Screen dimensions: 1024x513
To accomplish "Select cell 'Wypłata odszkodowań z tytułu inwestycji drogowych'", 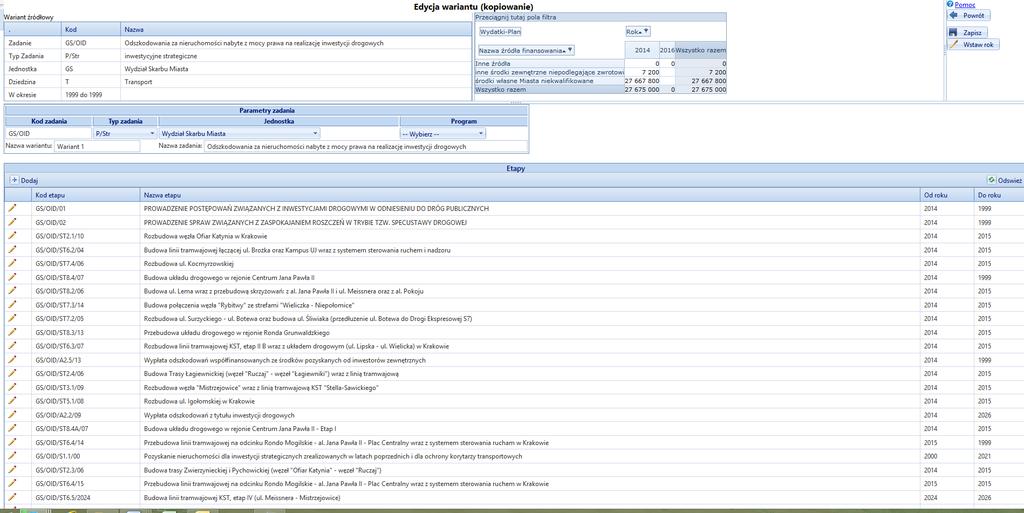I will [219, 415].
